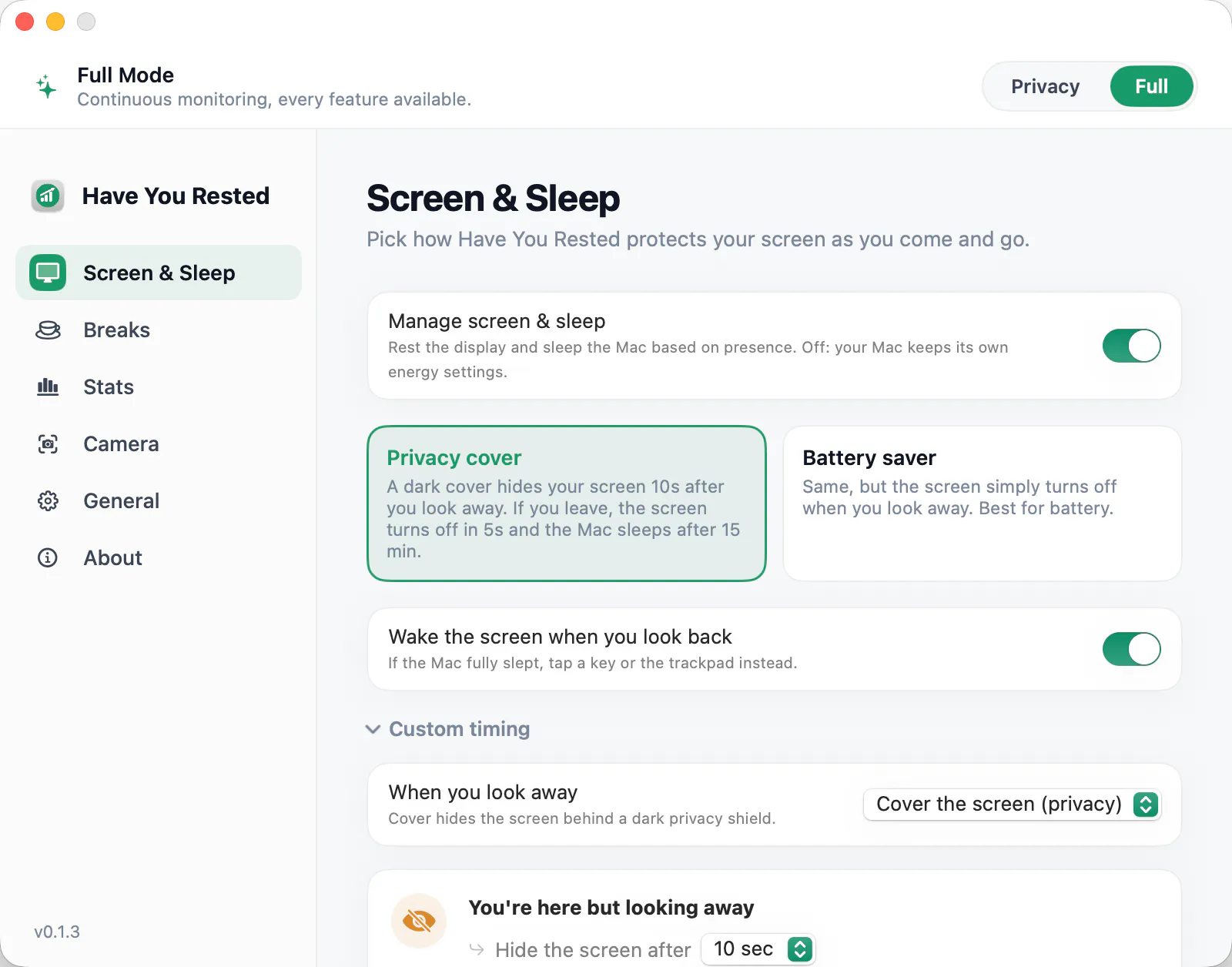Click the About info circle icon

click(48, 557)
